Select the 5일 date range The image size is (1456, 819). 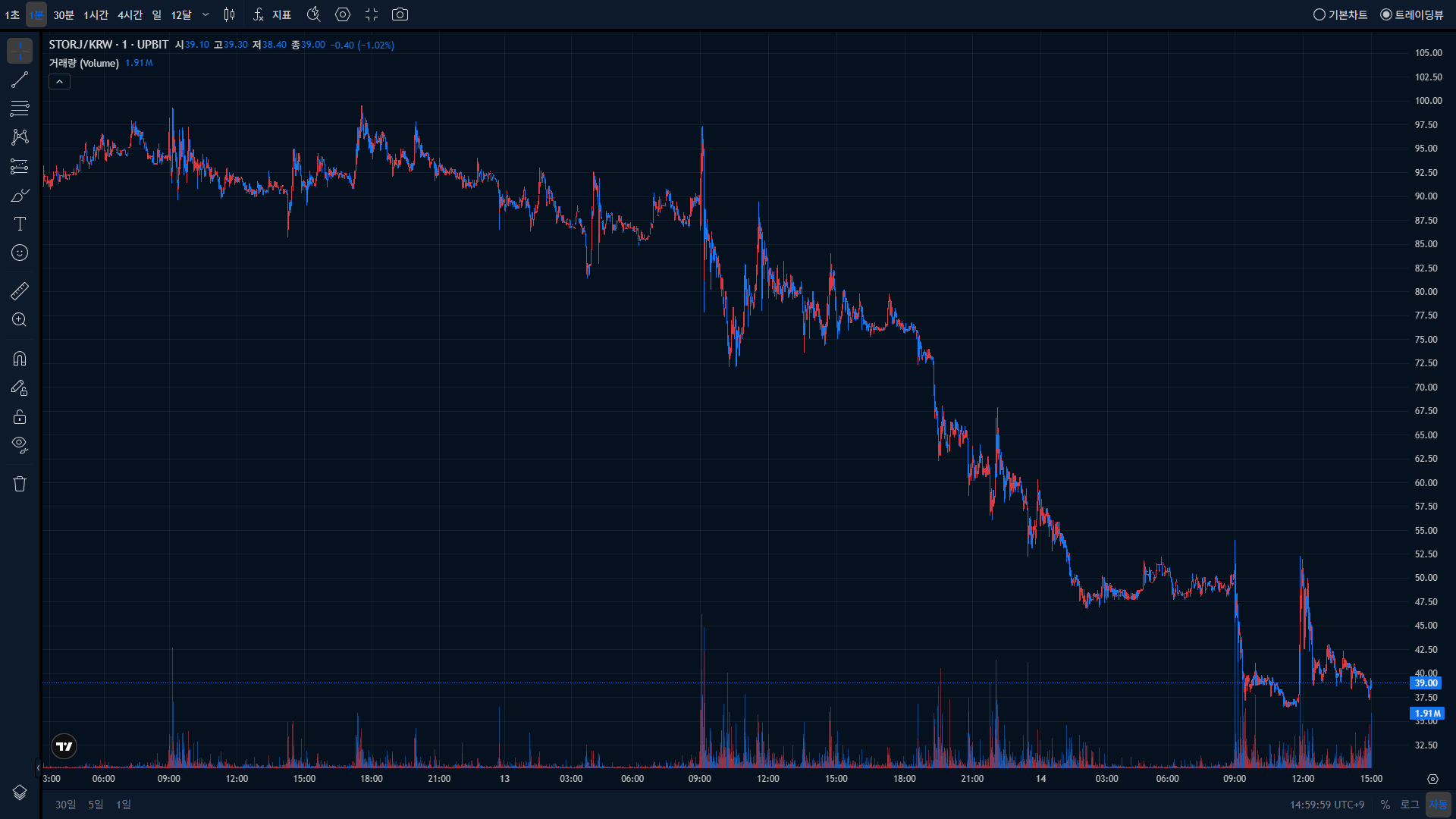coord(96,805)
